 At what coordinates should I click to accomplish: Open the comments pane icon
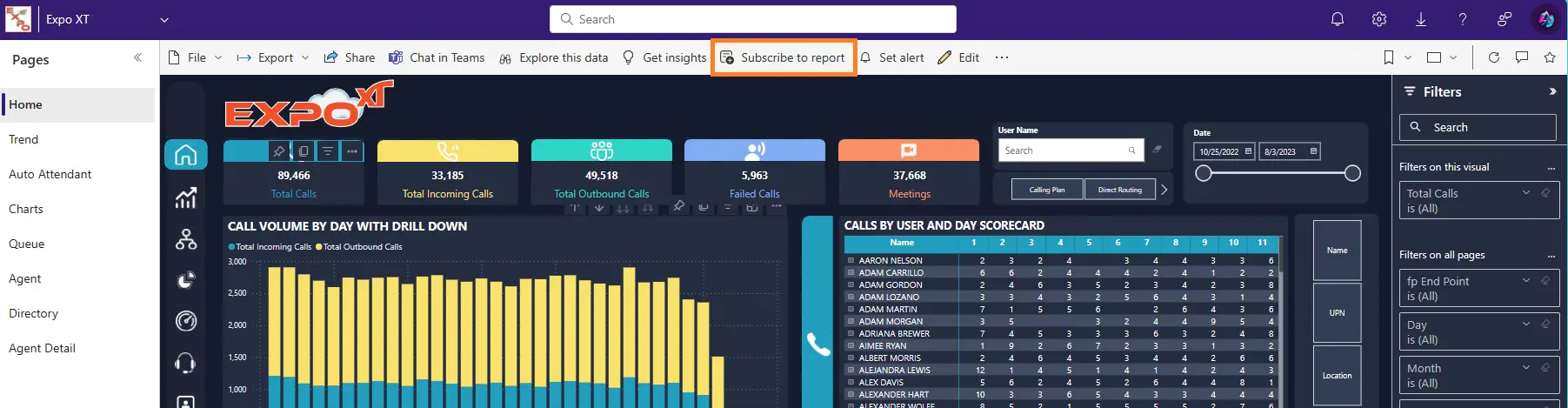tap(1522, 57)
